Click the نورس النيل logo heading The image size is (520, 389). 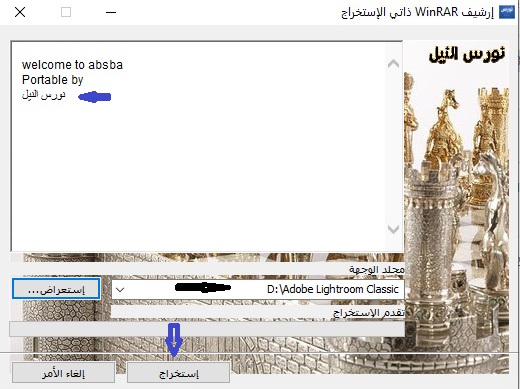[x=467, y=54]
